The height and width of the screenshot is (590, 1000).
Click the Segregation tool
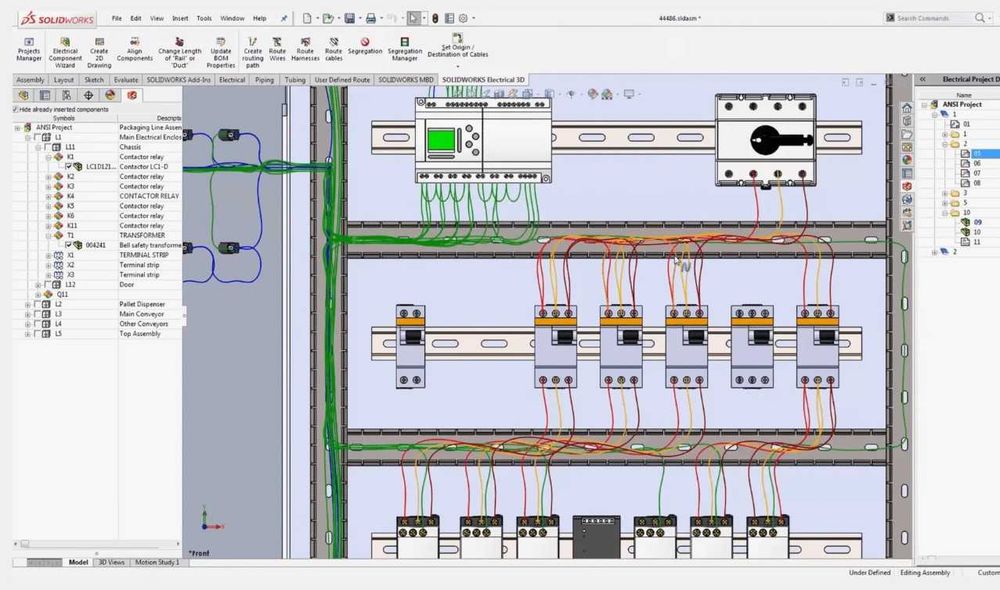click(x=365, y=46)
